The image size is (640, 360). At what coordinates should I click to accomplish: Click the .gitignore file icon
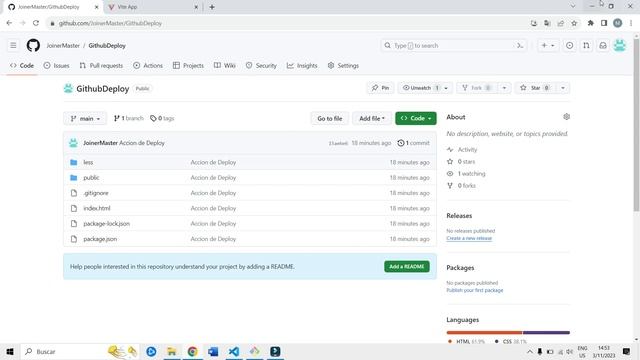pyautogui.click(x=73, y=193)
